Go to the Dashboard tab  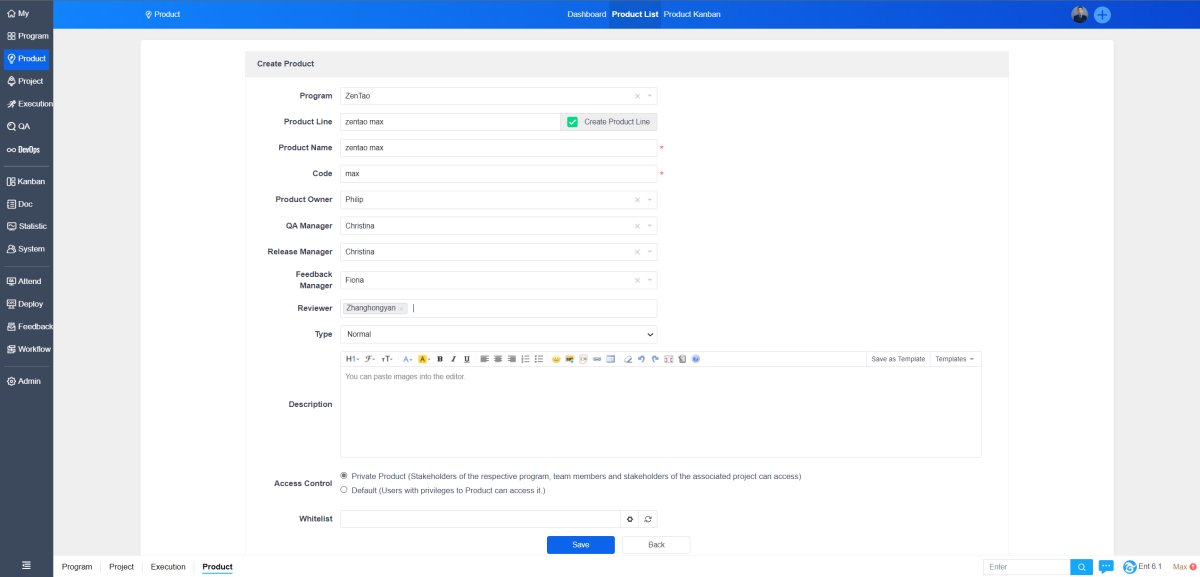[x=586, y=15]
